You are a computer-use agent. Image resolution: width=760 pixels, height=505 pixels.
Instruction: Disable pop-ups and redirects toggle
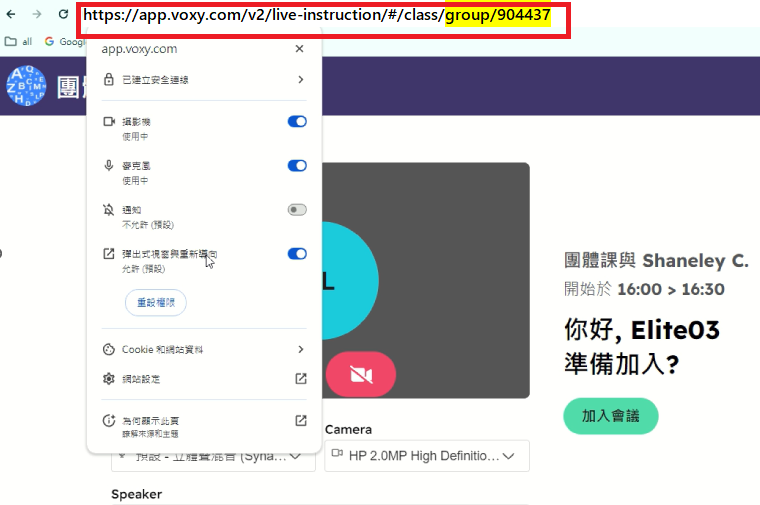point(297,254)
